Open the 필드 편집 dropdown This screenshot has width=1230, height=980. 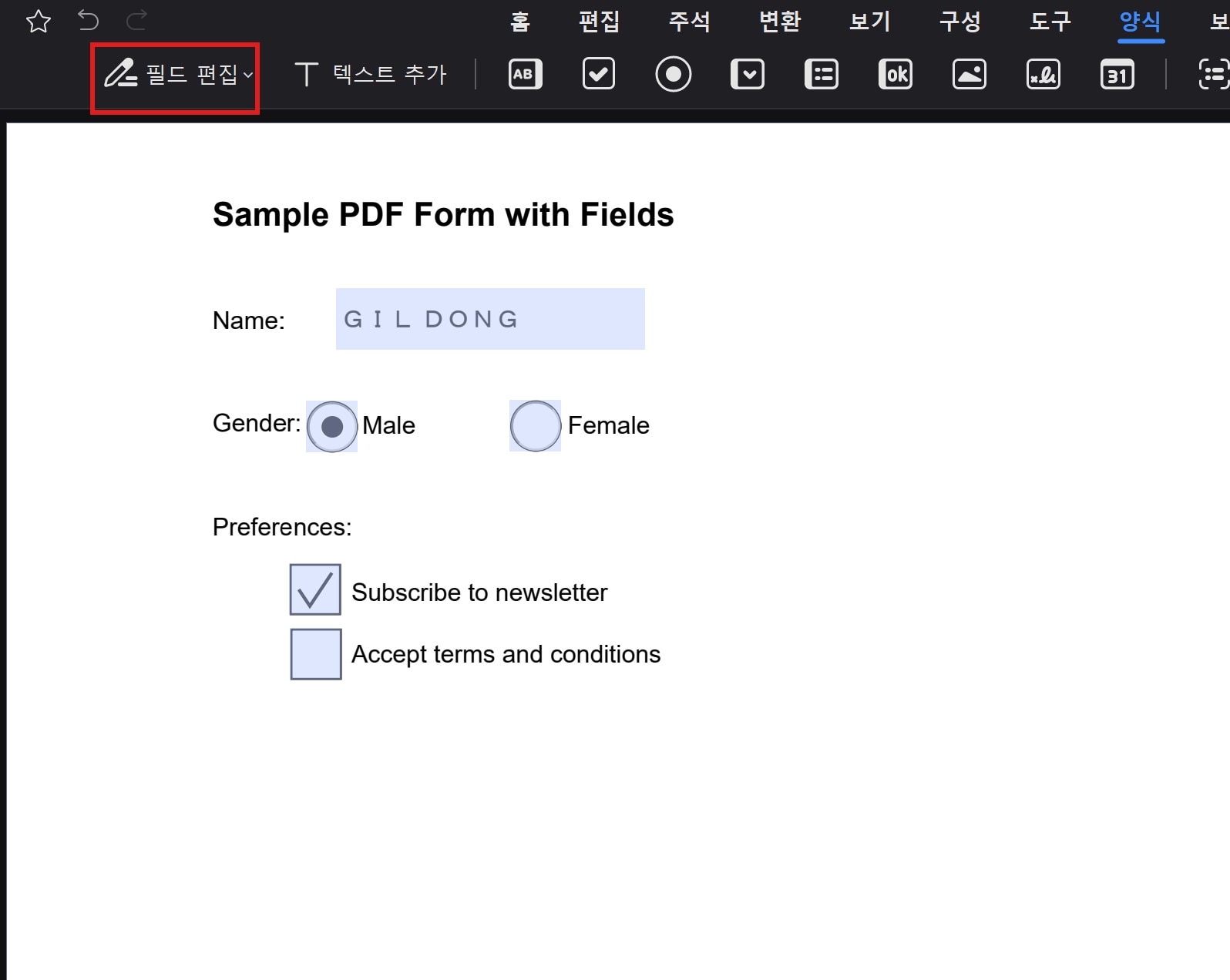point(178,75)
